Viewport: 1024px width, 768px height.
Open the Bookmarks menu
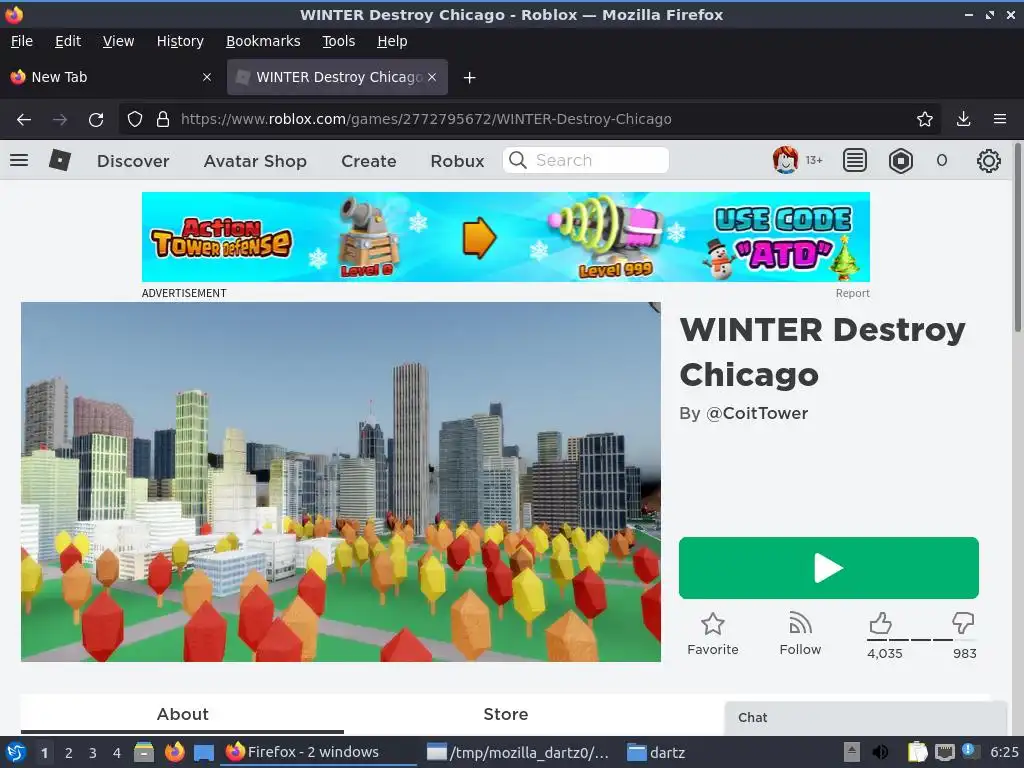(263, 41)
